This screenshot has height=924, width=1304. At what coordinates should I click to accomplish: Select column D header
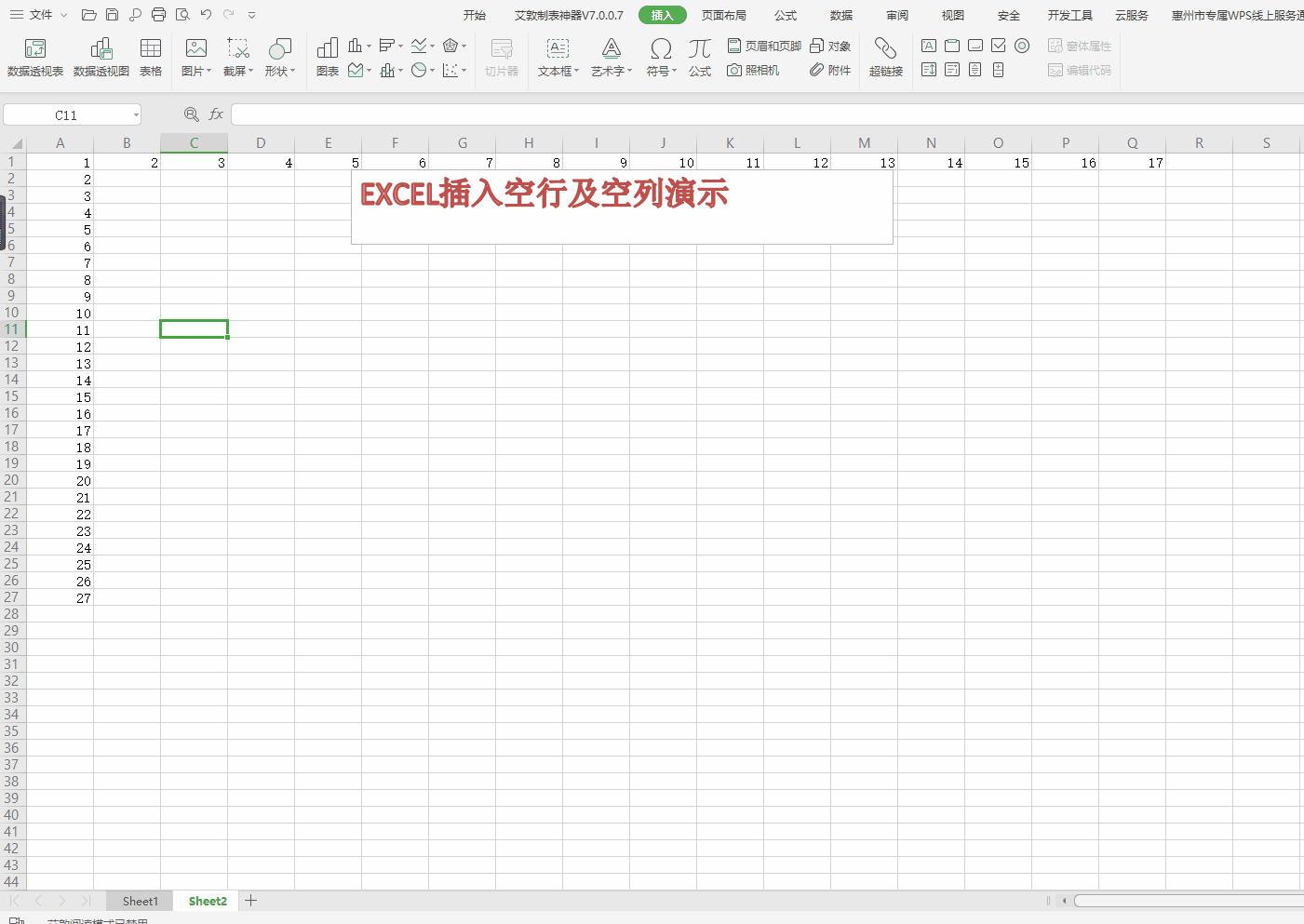tap(261, 143)
